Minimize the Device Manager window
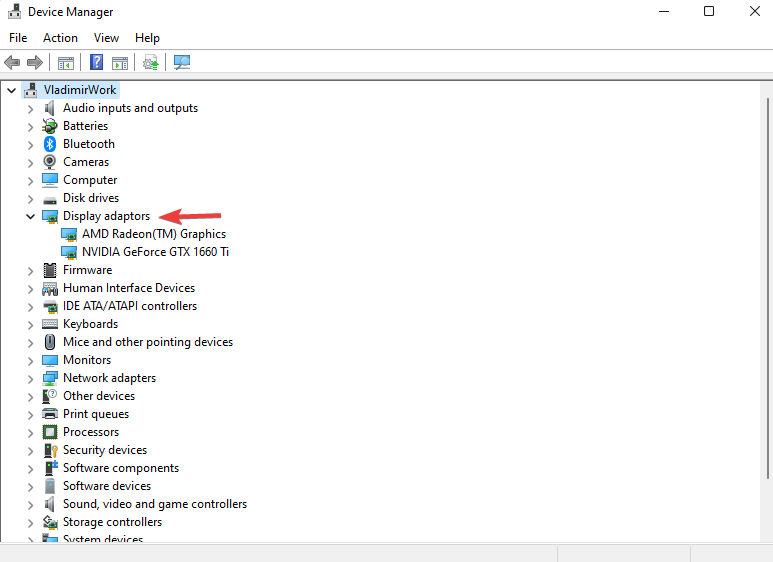 pyautogui.click(x=664, y=11)
